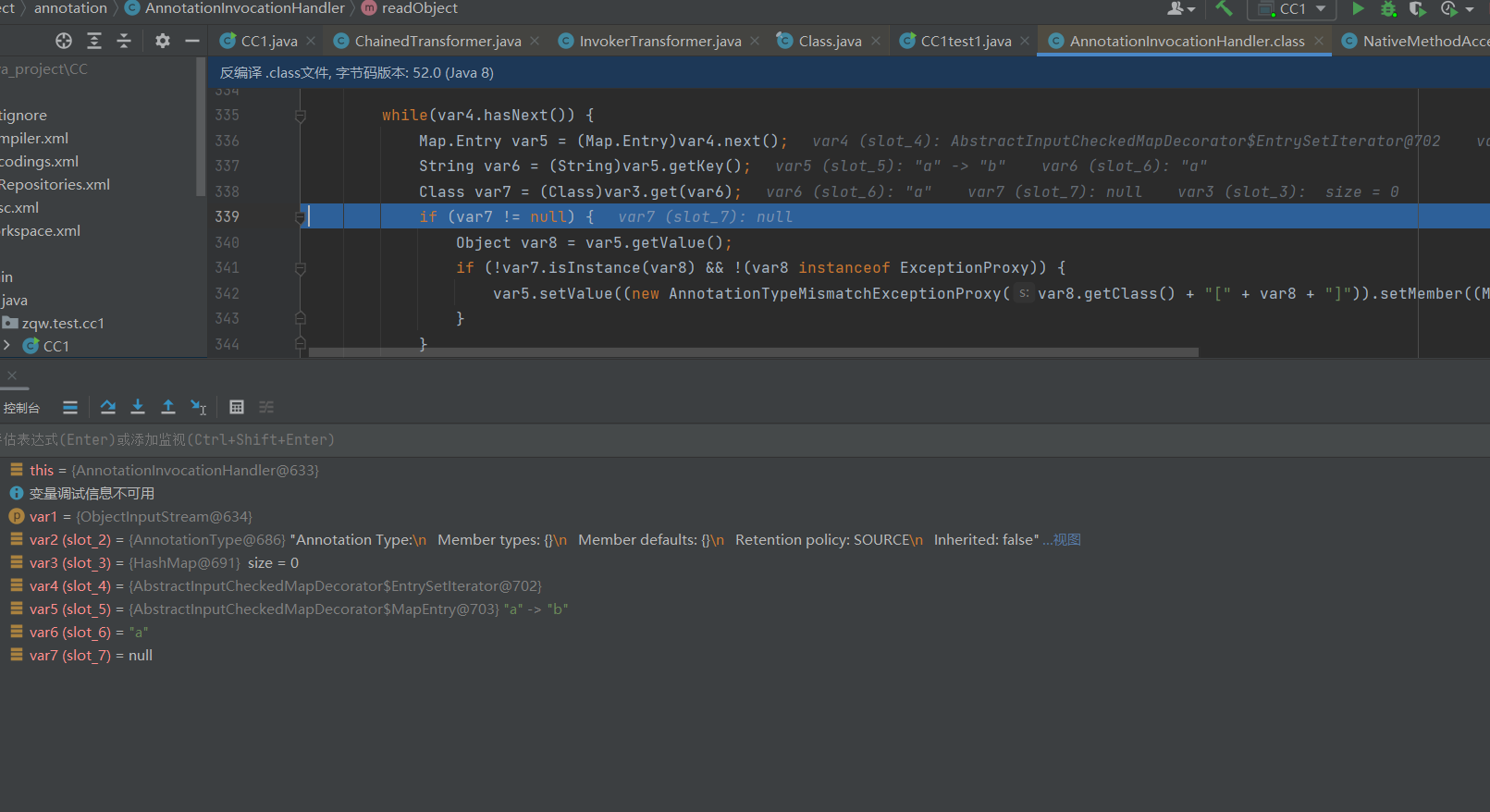This screenshot has width=1490, height=812.
Task: Click the Step Into debugger icon
Action: [138, 407]
